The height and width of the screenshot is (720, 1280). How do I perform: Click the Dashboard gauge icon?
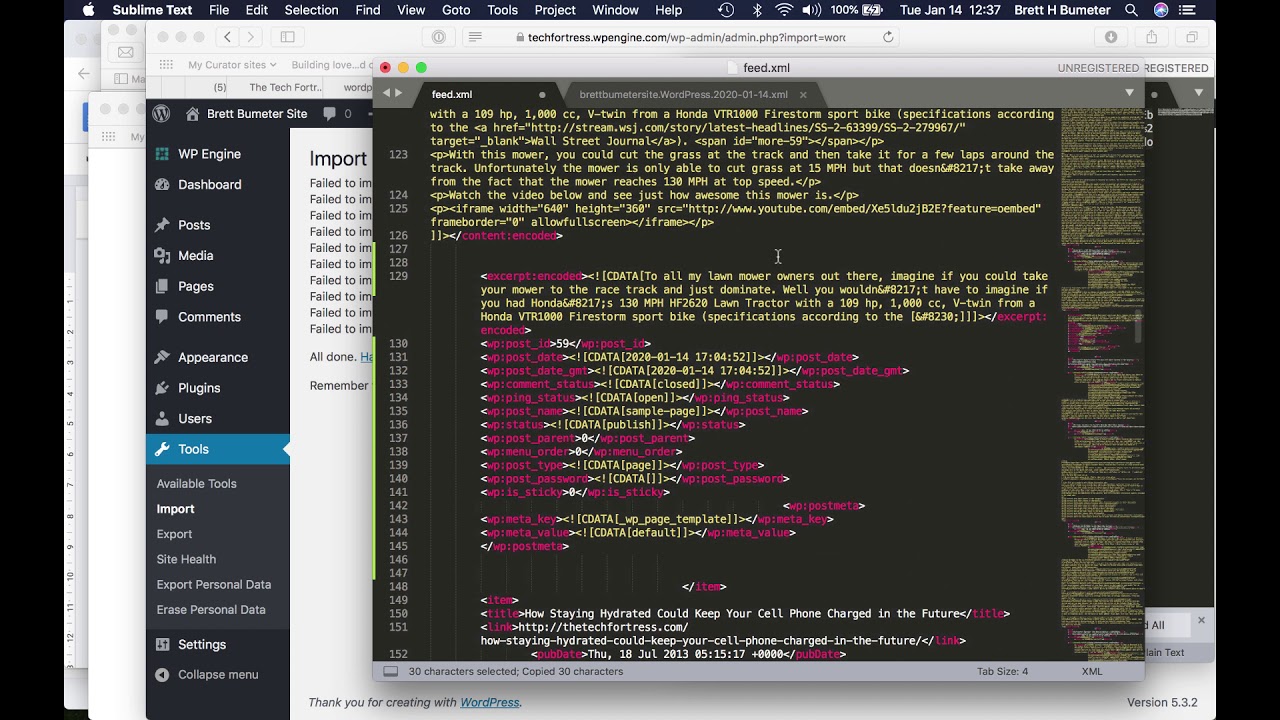click(162, 185)
